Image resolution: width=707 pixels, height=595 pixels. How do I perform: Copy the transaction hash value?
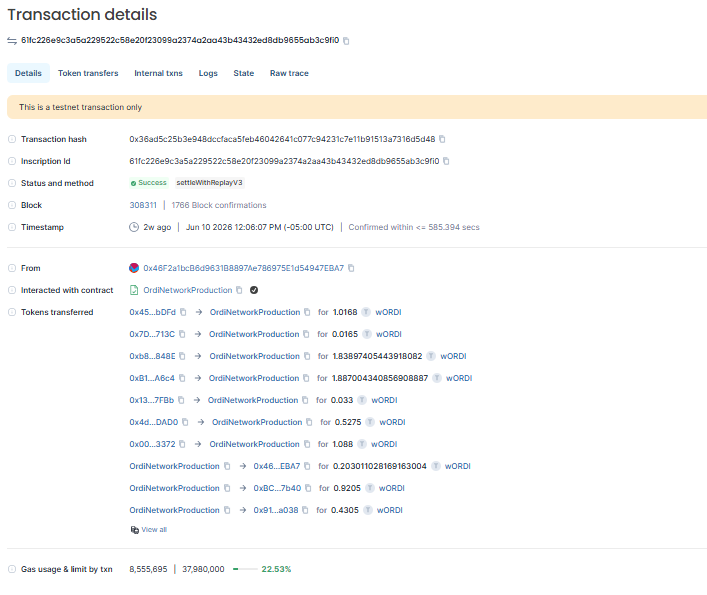click(442, 139)
